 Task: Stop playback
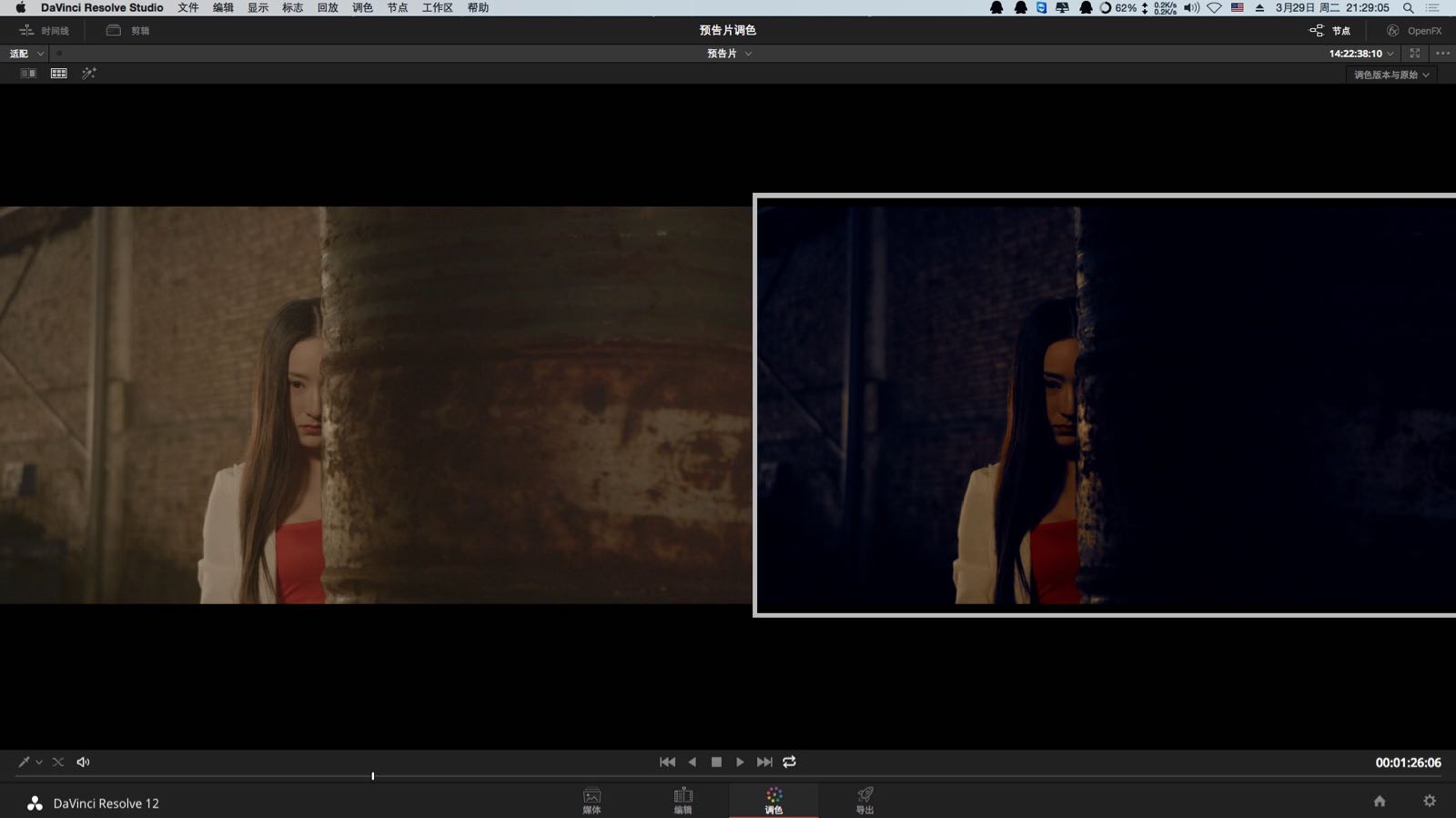[x=716, y=762]
